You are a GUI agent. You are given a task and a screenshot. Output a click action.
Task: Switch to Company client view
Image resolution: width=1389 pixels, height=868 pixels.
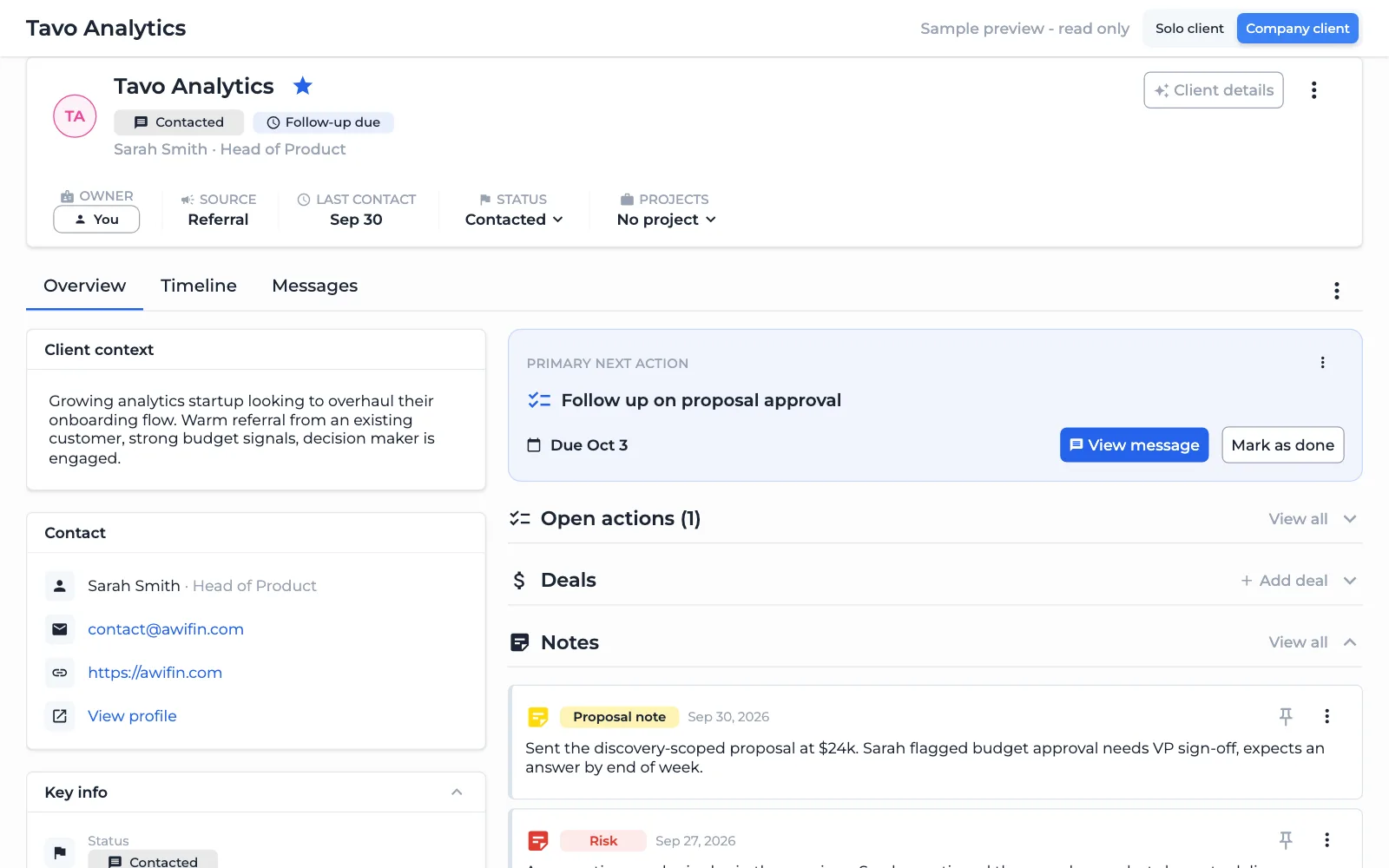(1297, 29)
